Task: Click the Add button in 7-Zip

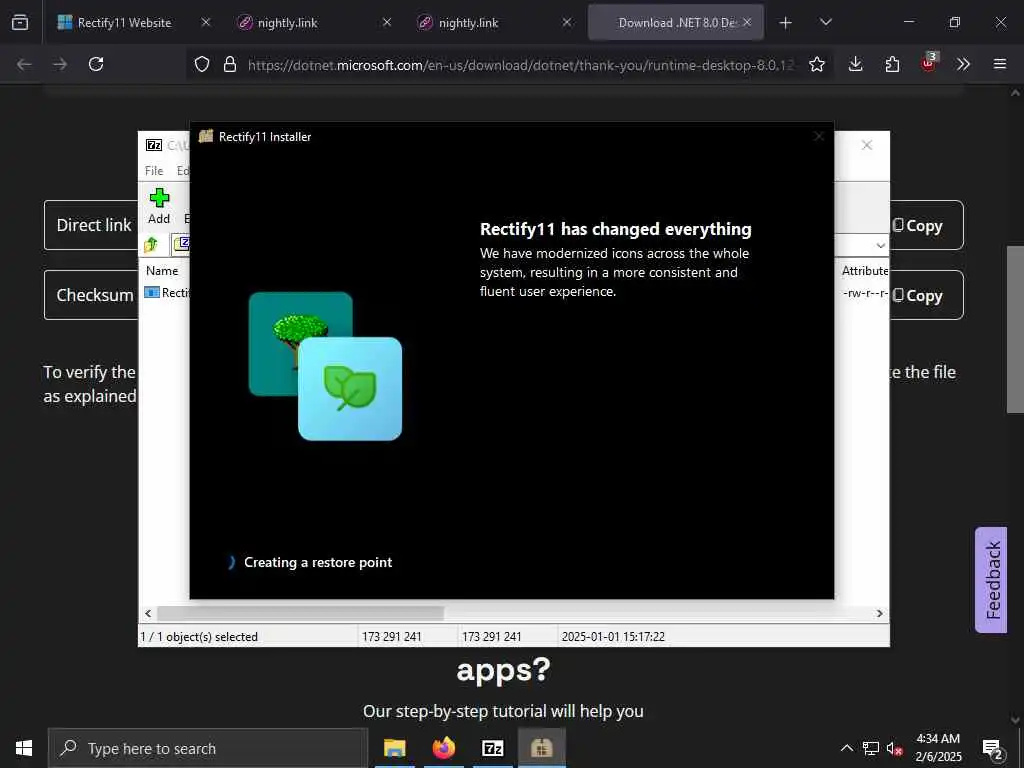Action: pyautogui.click(x=159, y=206)
